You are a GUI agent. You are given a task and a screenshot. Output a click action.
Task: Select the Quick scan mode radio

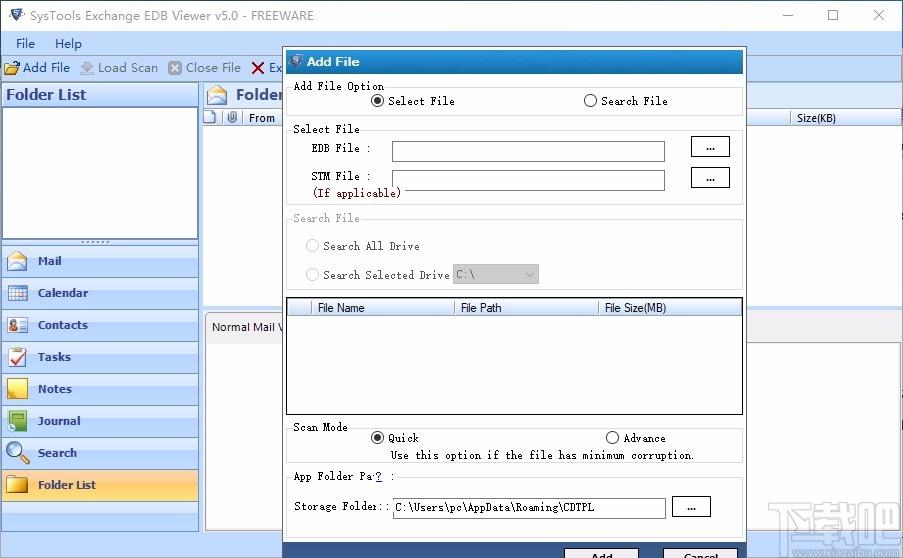[x=377, y=438]
